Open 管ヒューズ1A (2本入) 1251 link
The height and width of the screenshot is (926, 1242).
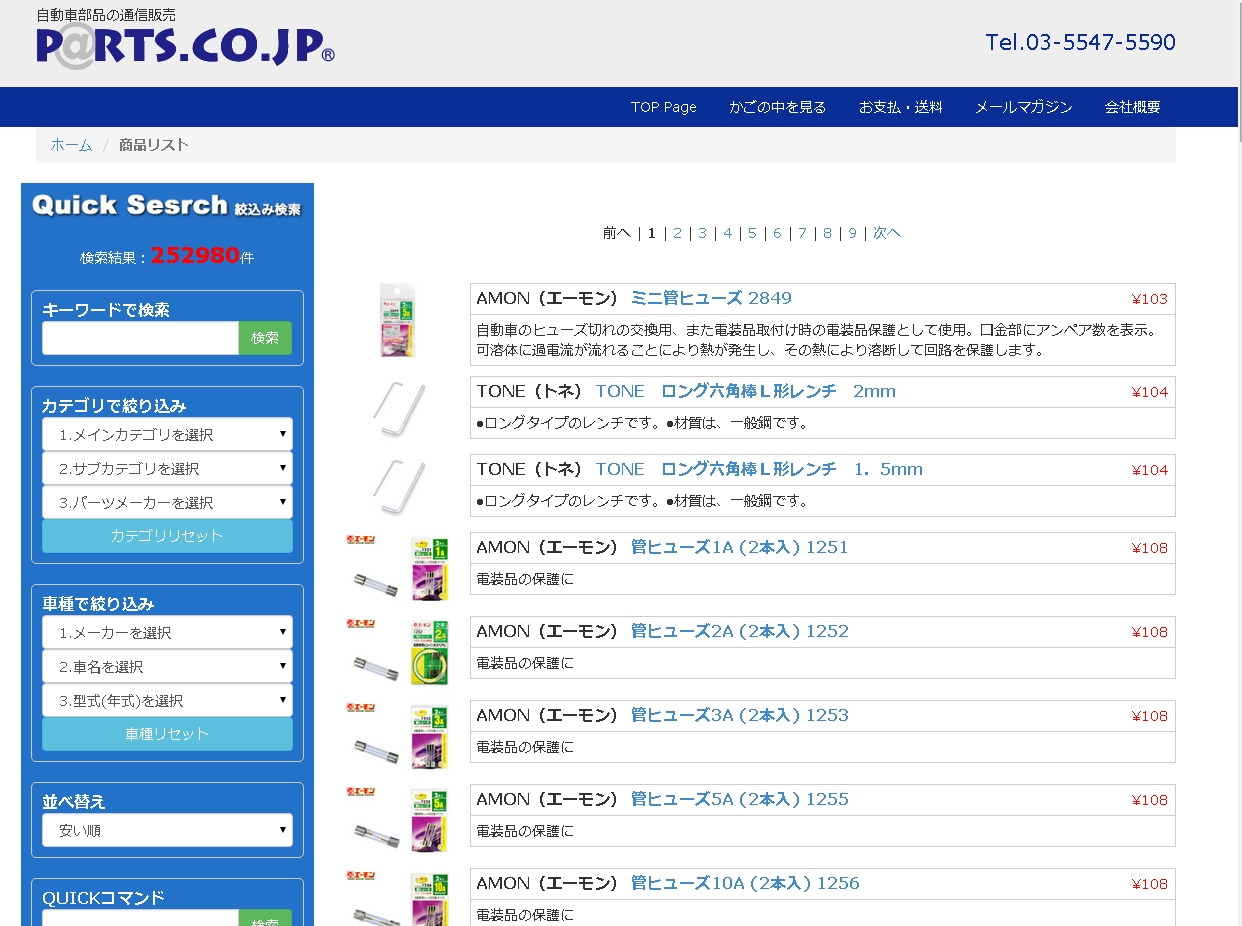coord(739,547)
